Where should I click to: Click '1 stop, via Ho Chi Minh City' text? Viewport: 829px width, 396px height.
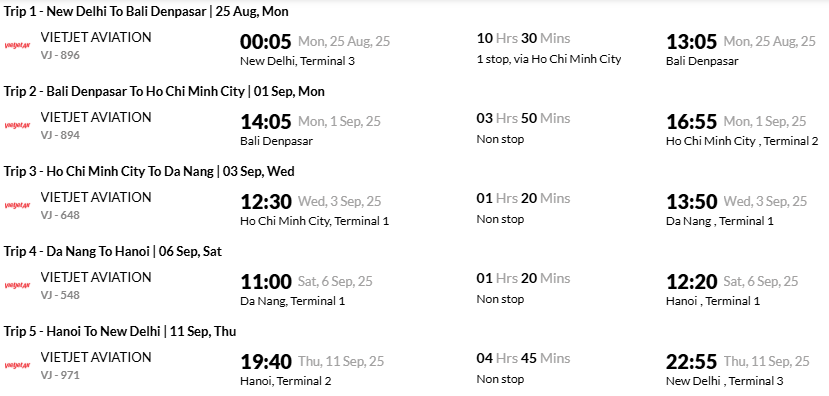pyautogui.click(x=549, y=59)
